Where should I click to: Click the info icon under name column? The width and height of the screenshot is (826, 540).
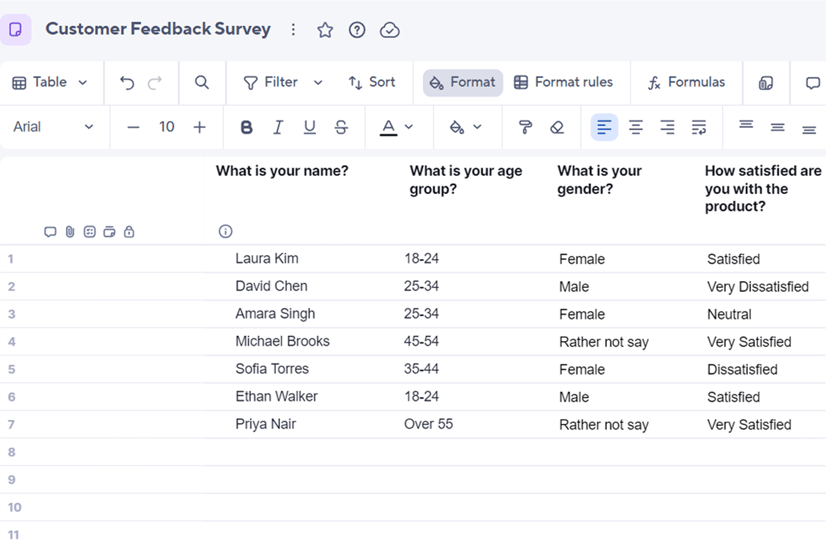225,231
